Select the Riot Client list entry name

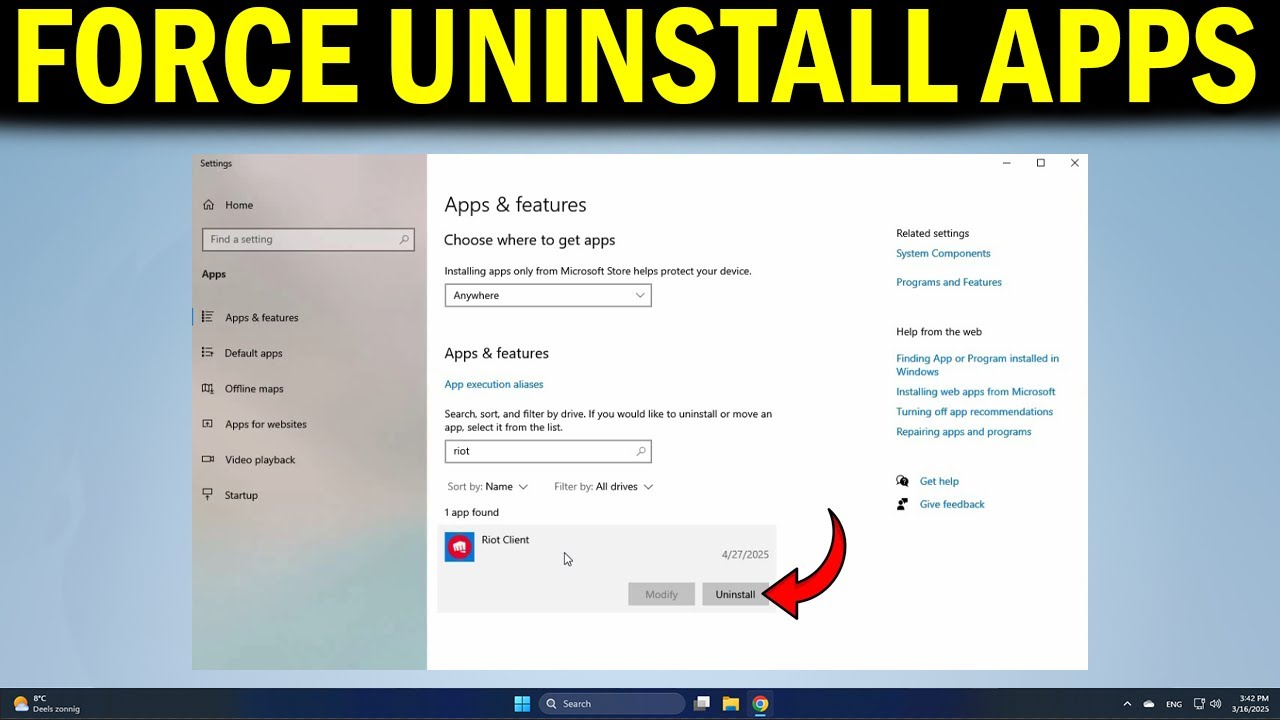click(x=505, y=540)
